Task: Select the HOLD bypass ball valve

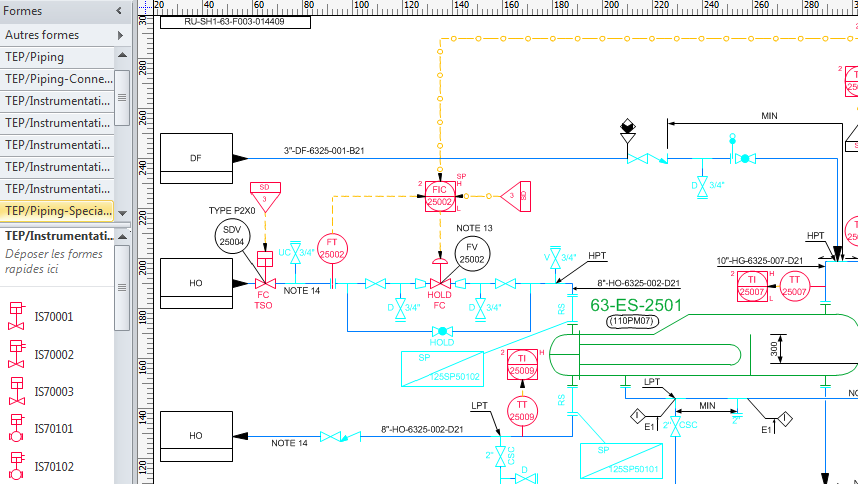Action: click(x=442, y=331)
